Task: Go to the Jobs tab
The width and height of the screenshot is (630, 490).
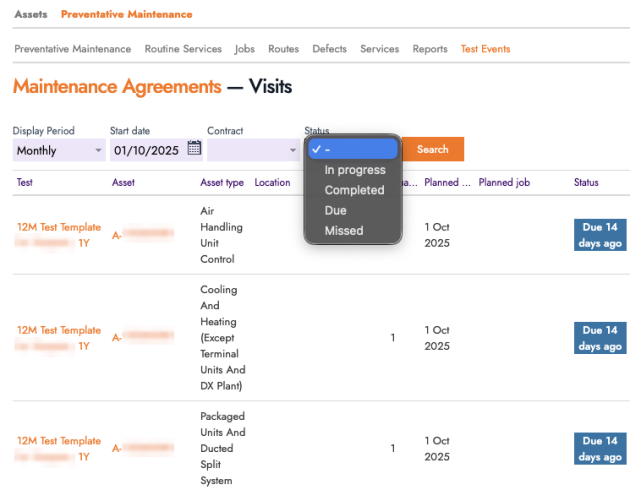Action: click(x=244, y=49)
